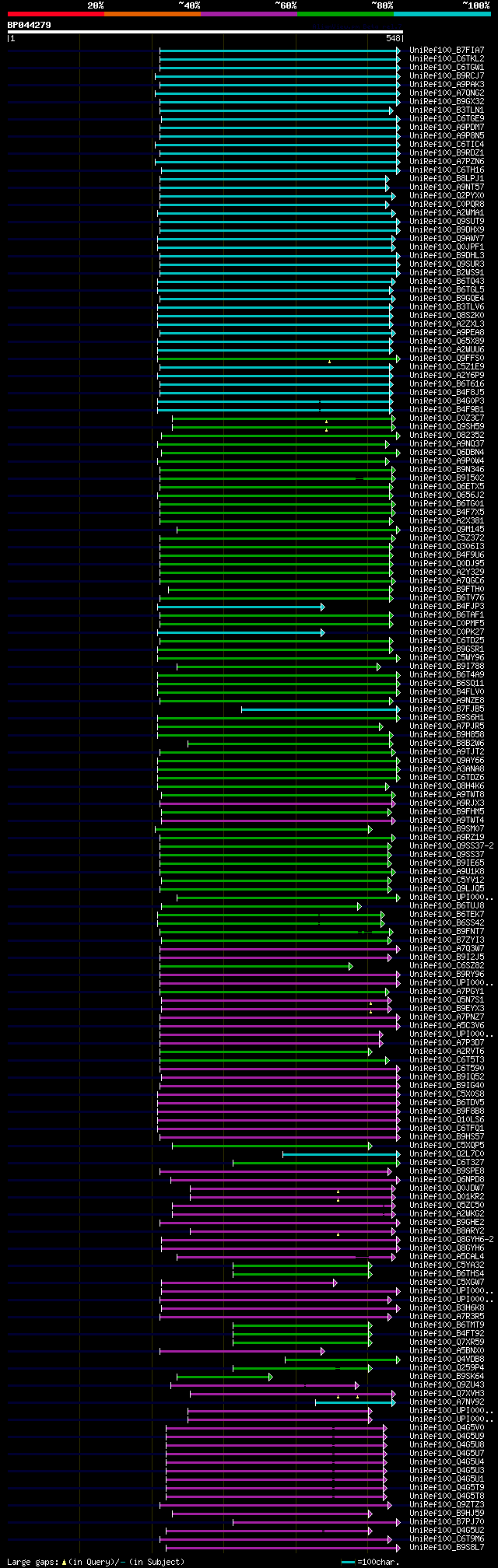
Task: Select the UniRef100_A2RVT6 label
Action: pyautogui.click(x=447, y=1051)
